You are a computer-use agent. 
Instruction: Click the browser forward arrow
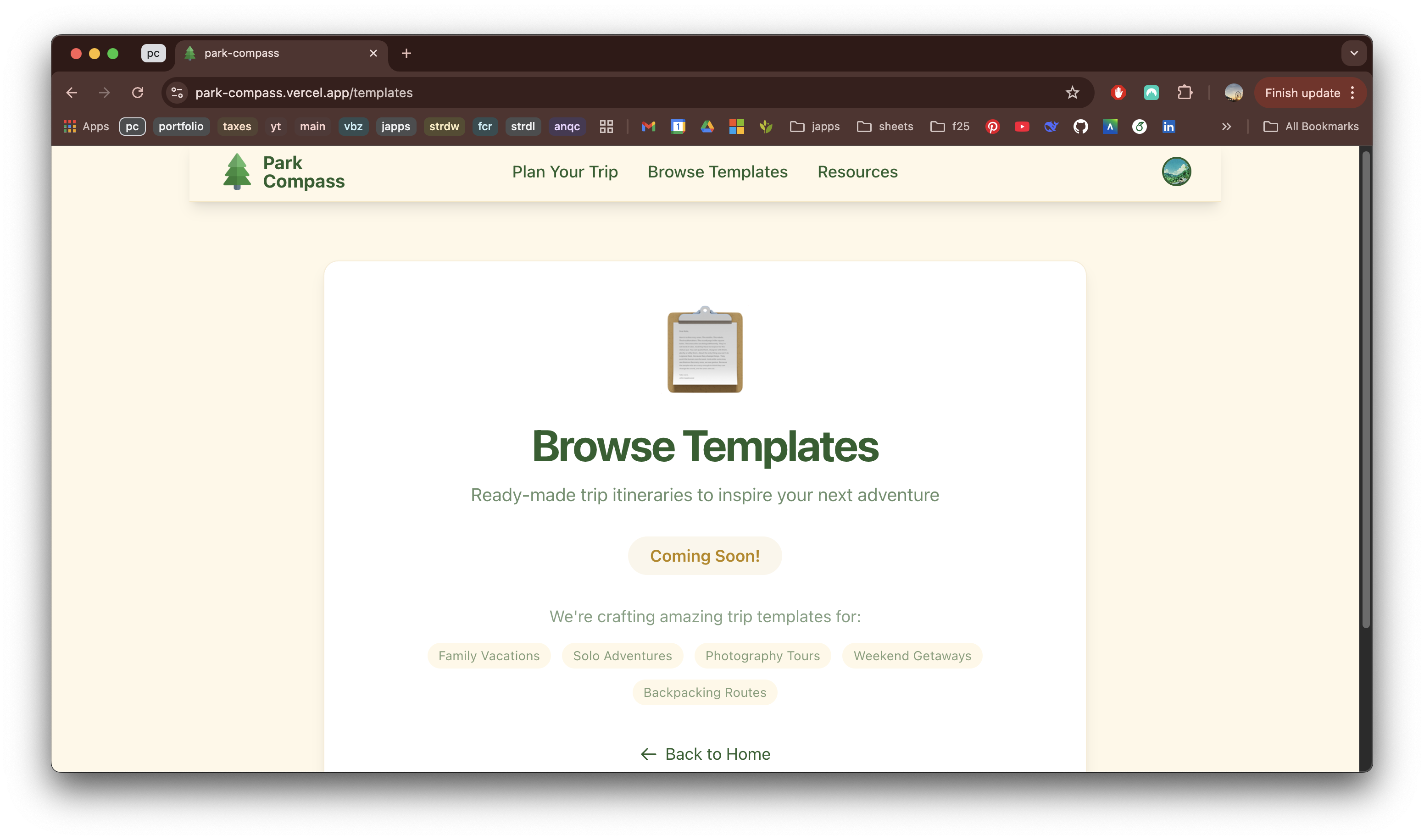(x=104, y=93)
